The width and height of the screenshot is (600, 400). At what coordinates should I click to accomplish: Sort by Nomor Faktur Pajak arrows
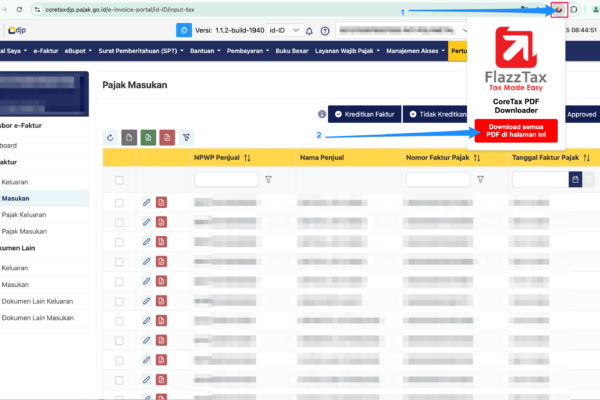477,158
